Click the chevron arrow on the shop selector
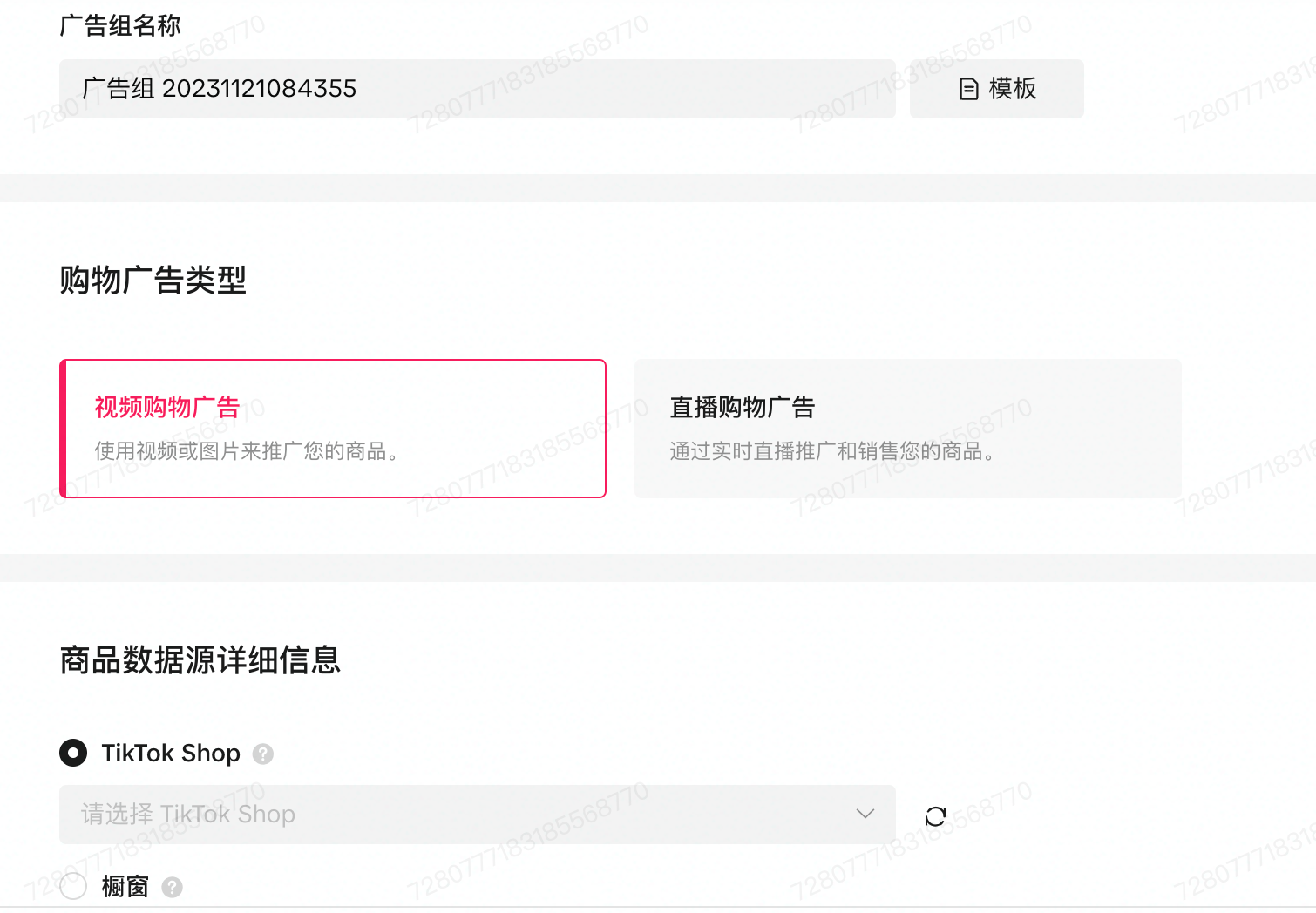1316x913 pixels. (865, 815)
